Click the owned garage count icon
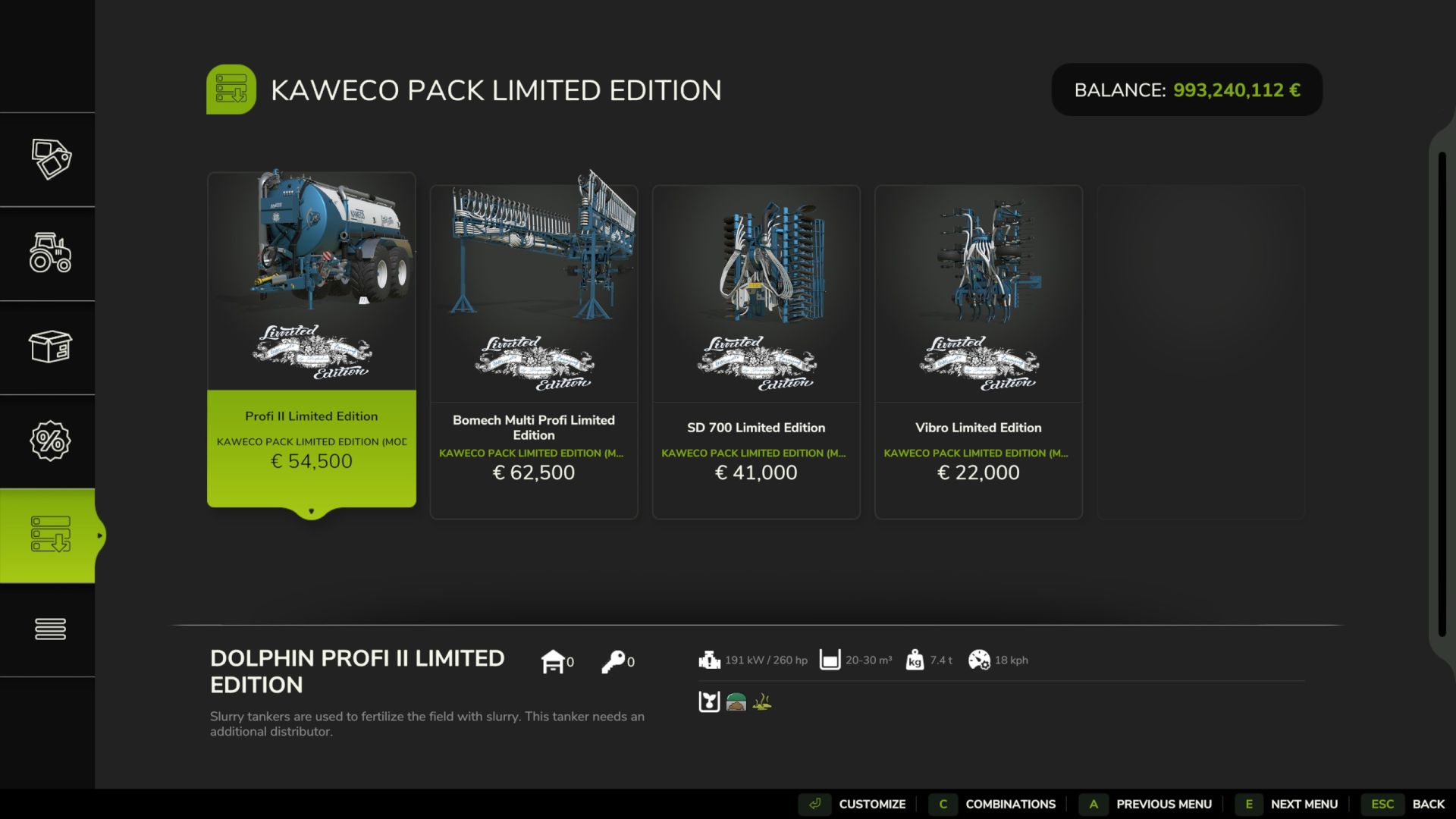 [553, 661]
